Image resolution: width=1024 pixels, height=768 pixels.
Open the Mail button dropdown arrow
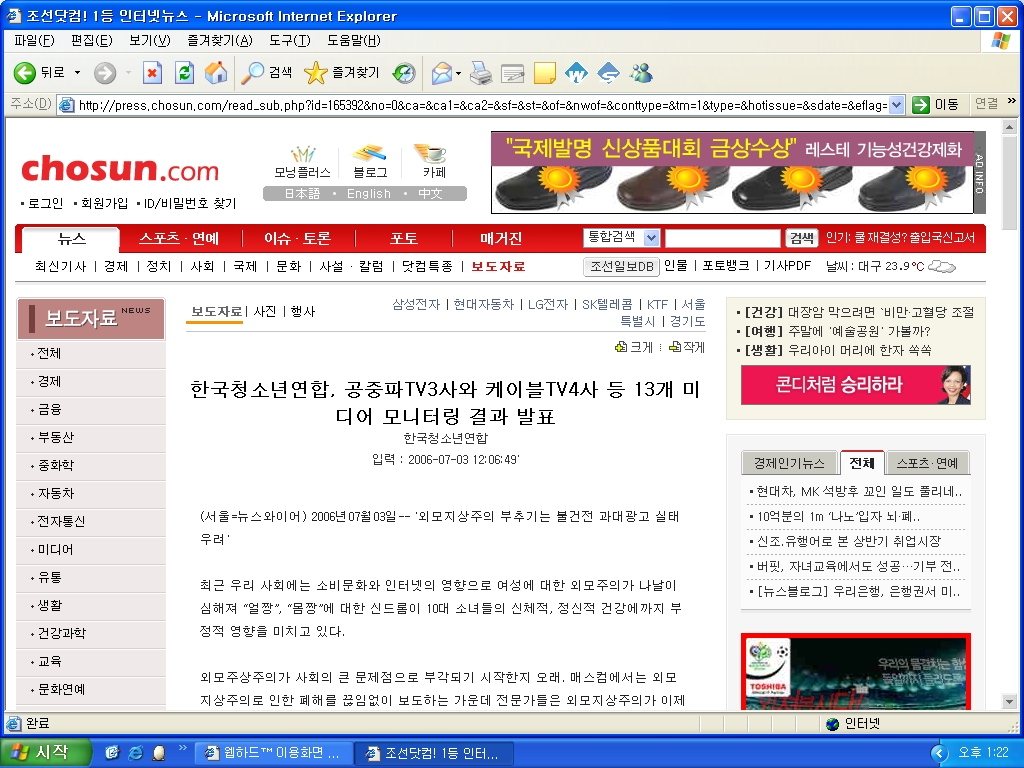click(x=458, y=72)
